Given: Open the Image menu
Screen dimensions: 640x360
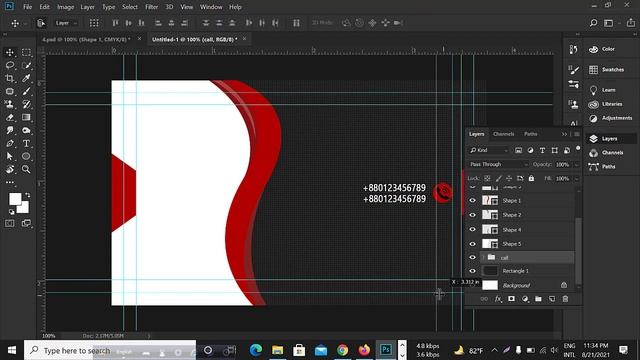Looking at the screenshot, I should point(65,7).
